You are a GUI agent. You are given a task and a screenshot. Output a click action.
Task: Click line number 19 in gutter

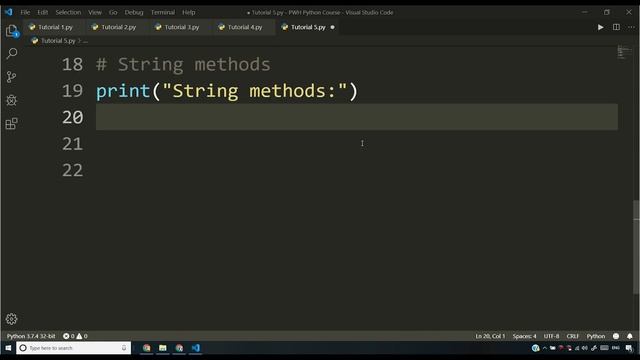(72, 91)
